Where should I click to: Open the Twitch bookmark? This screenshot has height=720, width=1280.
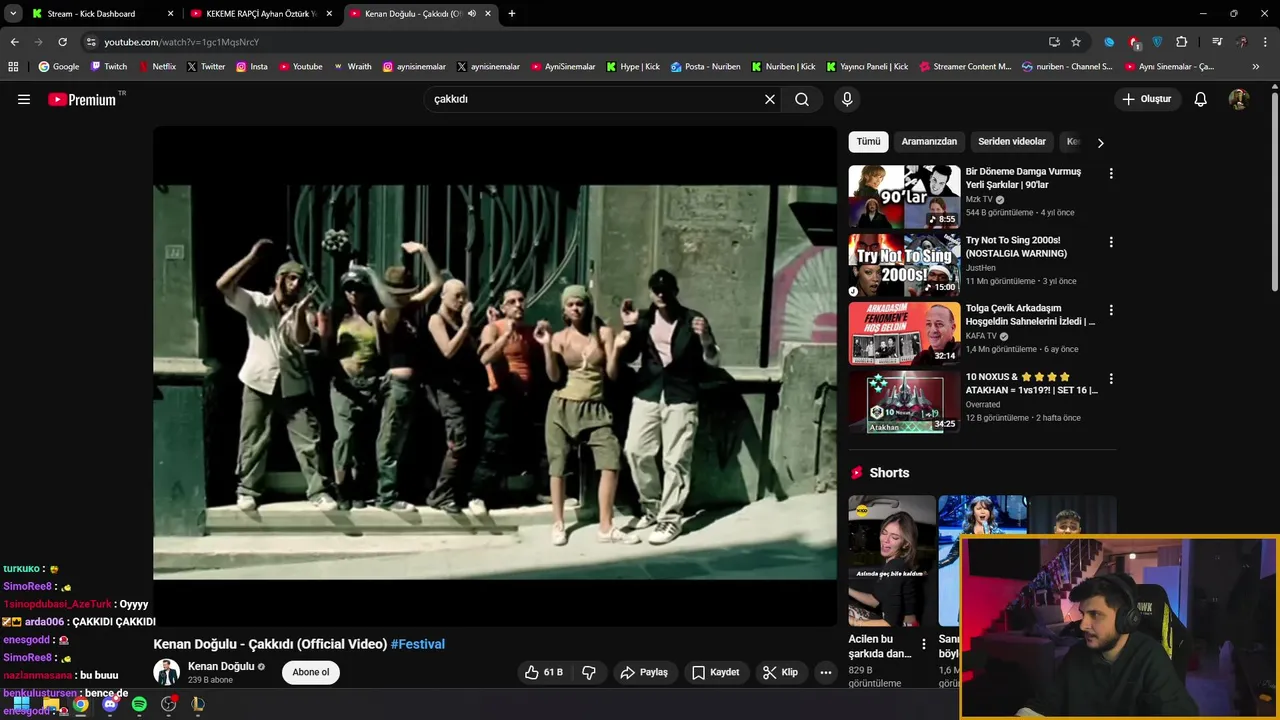(109, 67)
